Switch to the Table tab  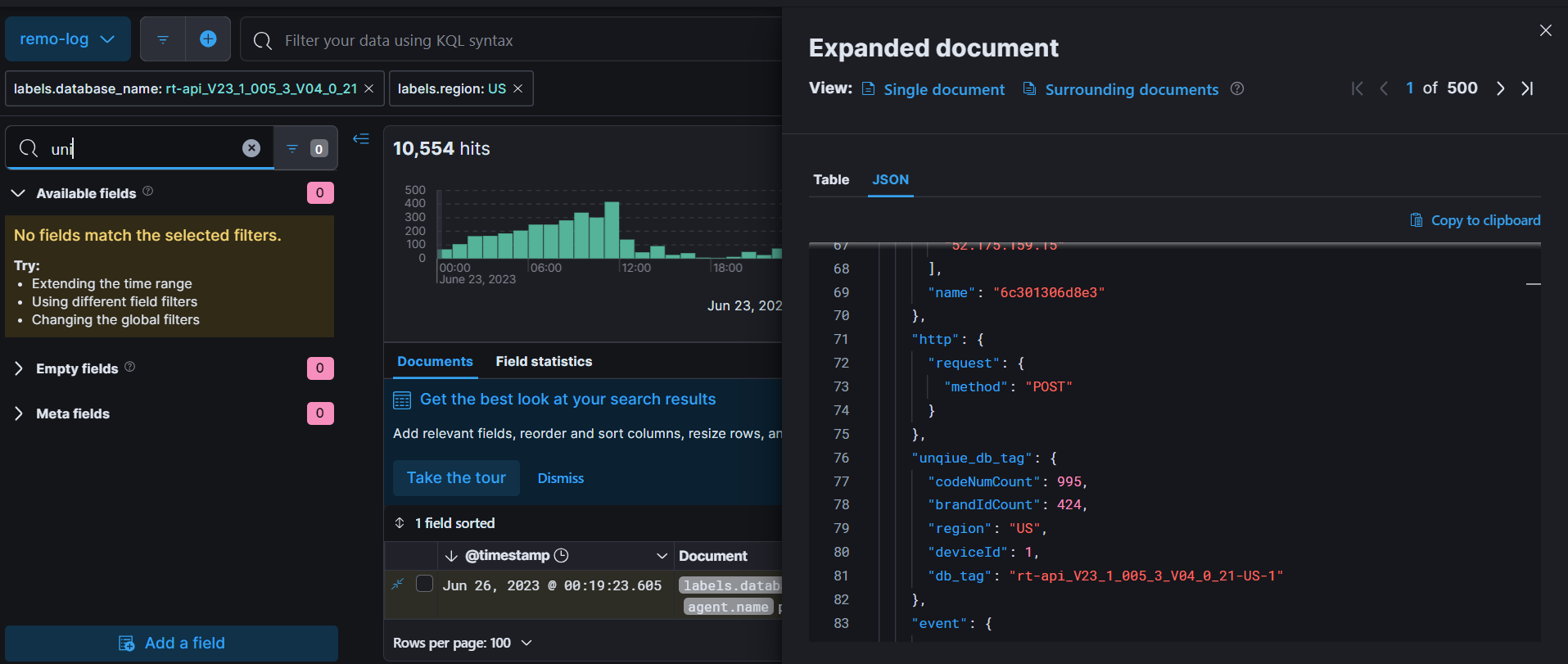(830, 179)
